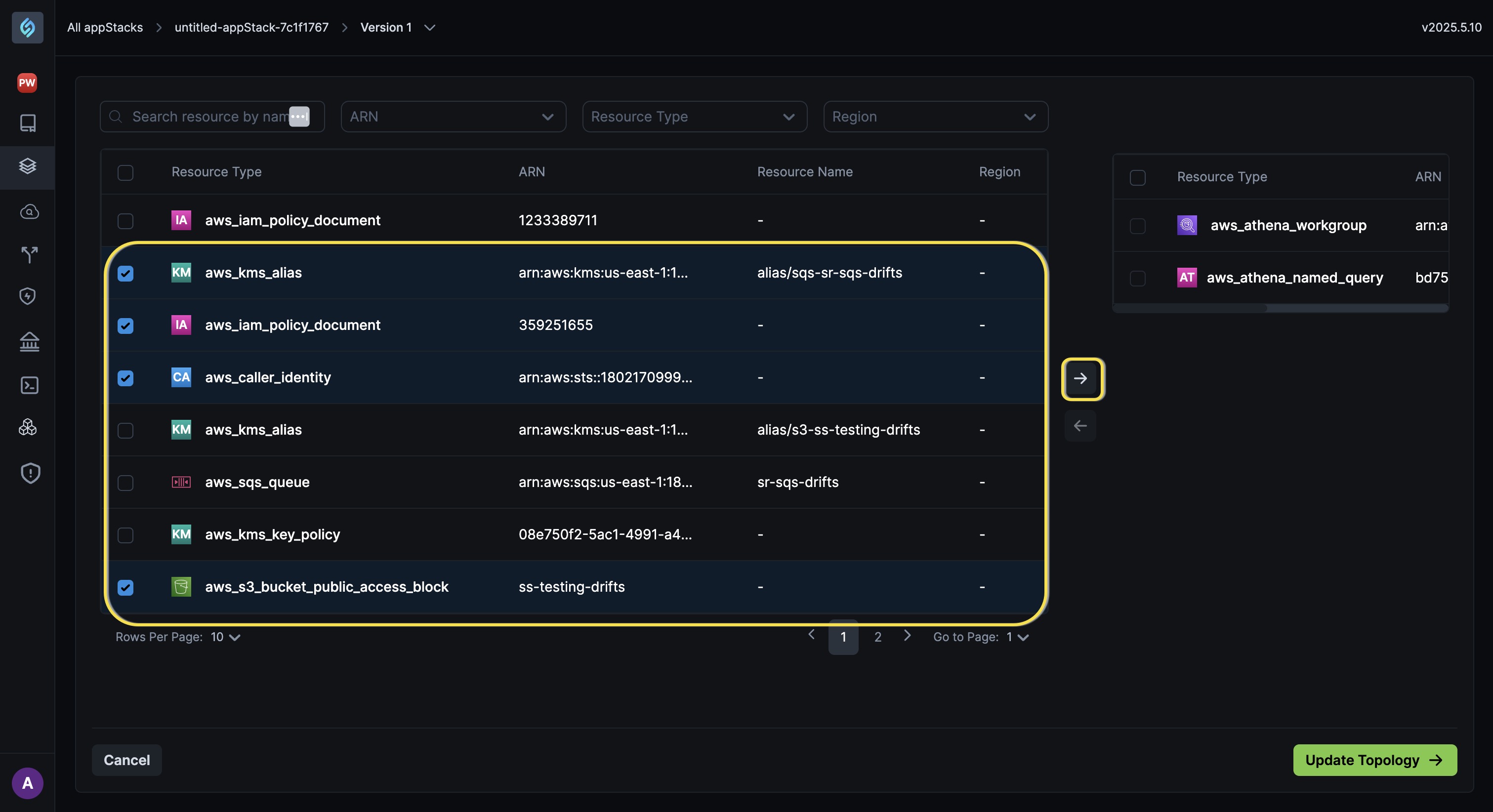Open the git branch sidebar icon

tap(29, 254)
